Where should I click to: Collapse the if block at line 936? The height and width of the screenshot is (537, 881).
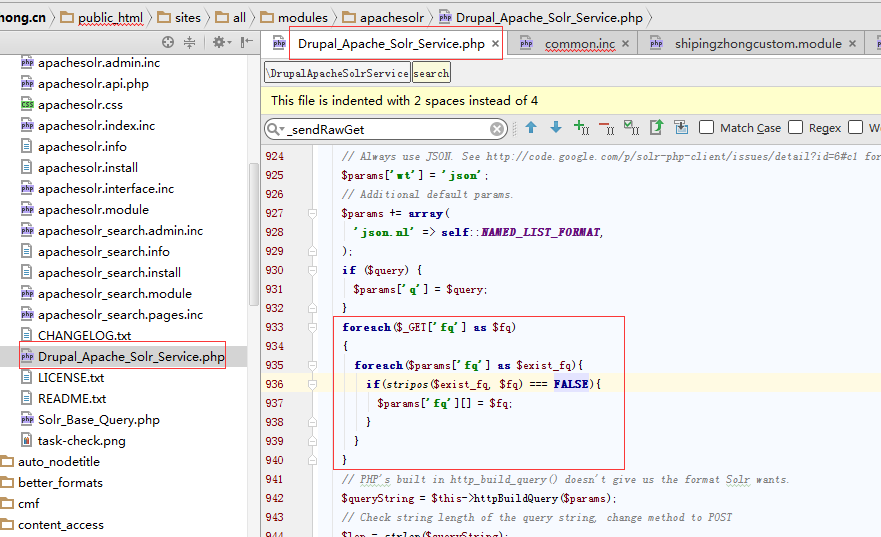coord(312,384)
